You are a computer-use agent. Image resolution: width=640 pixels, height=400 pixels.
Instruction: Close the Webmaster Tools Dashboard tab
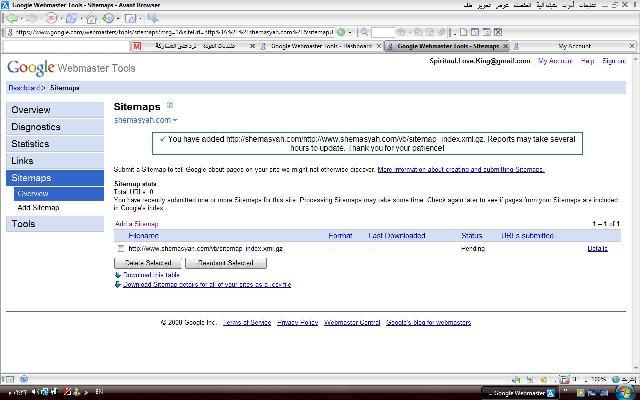pos(379,46)
